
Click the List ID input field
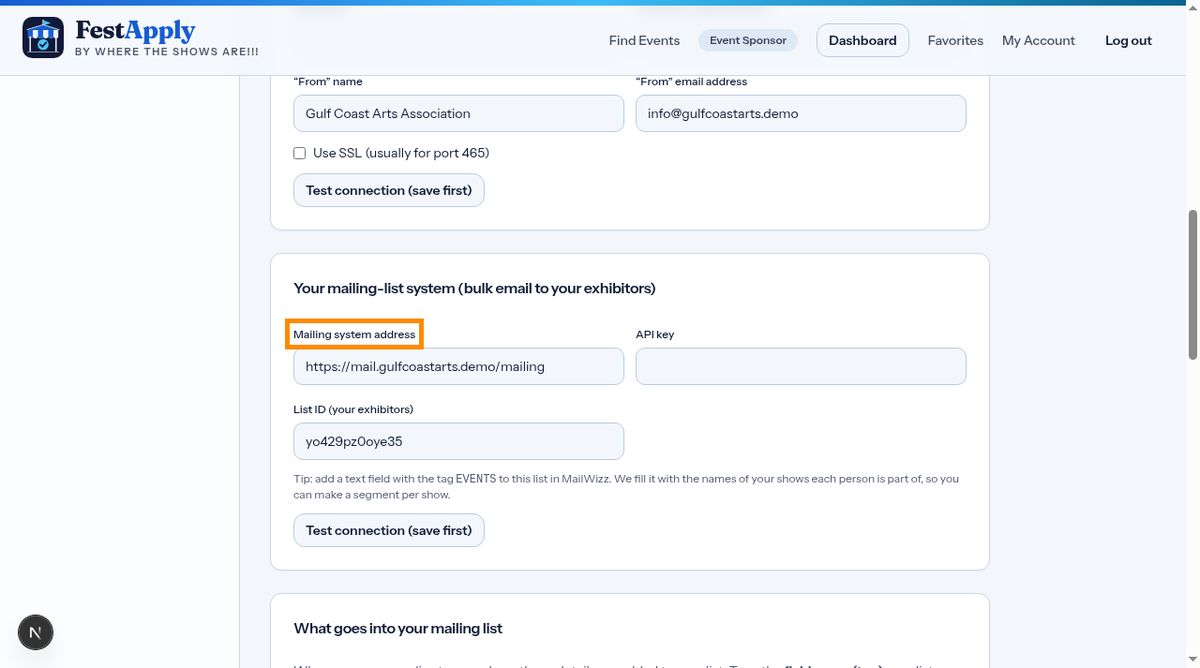458,441
